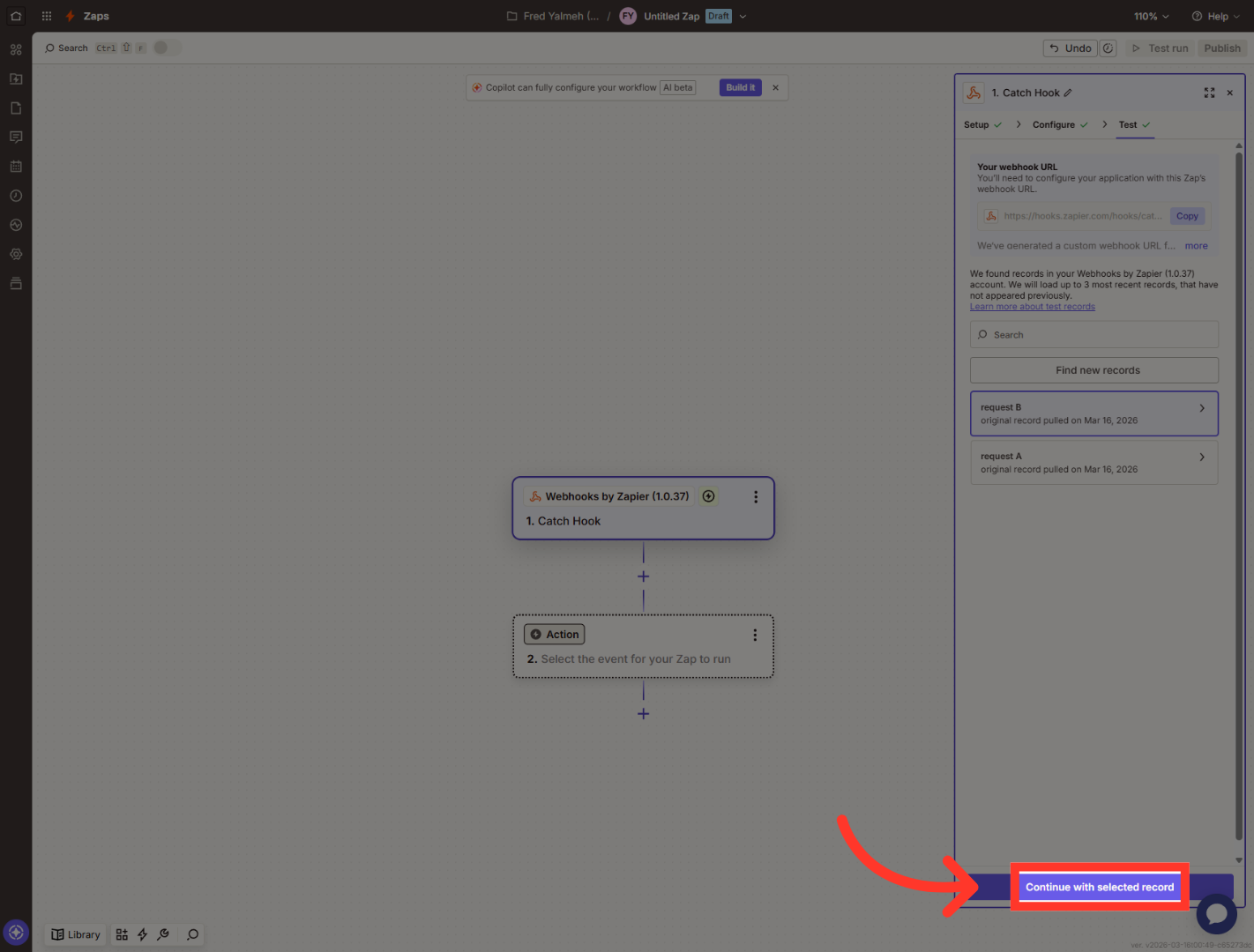Expand the step panel to full screen
The height and width of the screenshot is (952, 1254).
[1209, 93]
